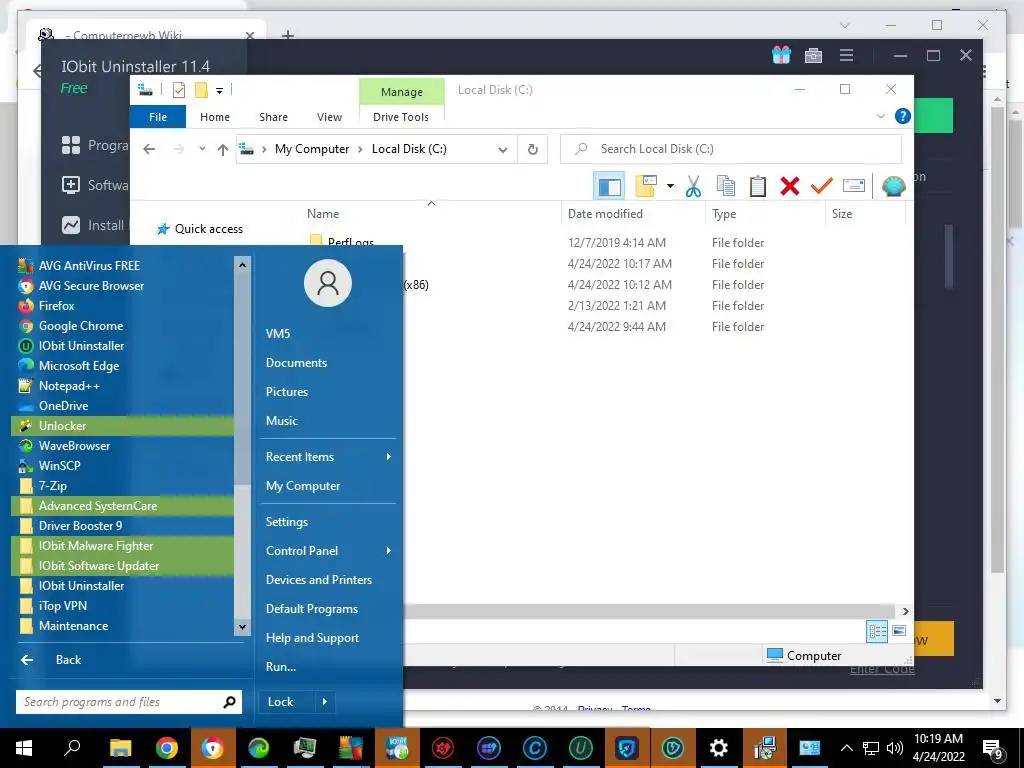Click the Copy pages icon

pyautogui.click(x=726, y=186)
